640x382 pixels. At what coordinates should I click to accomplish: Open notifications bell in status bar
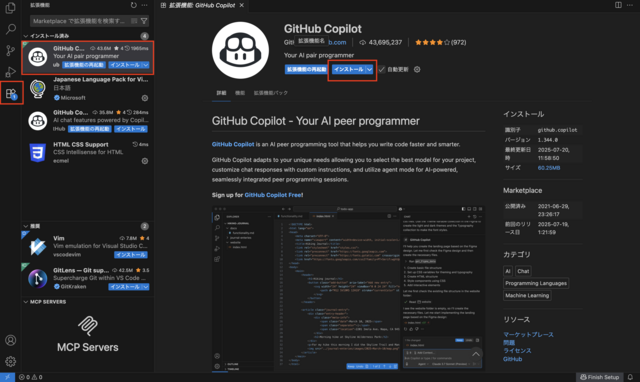tap(630, 377)
